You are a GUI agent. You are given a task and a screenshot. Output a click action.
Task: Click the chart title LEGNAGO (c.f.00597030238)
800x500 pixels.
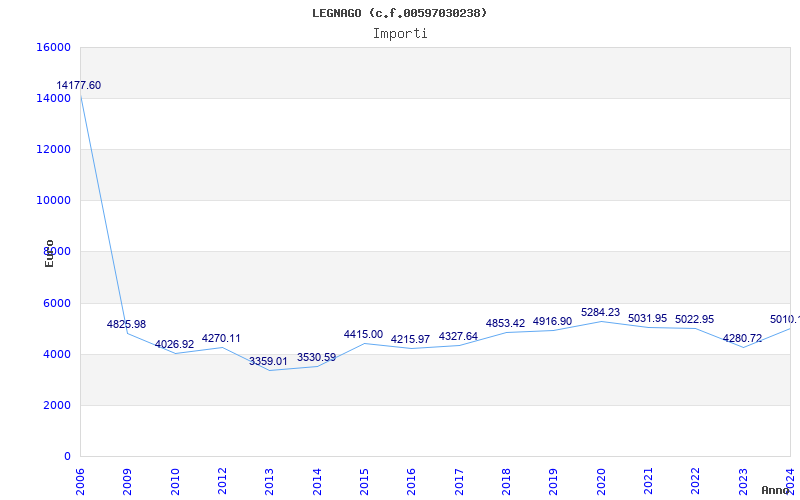tap(400, 13)
